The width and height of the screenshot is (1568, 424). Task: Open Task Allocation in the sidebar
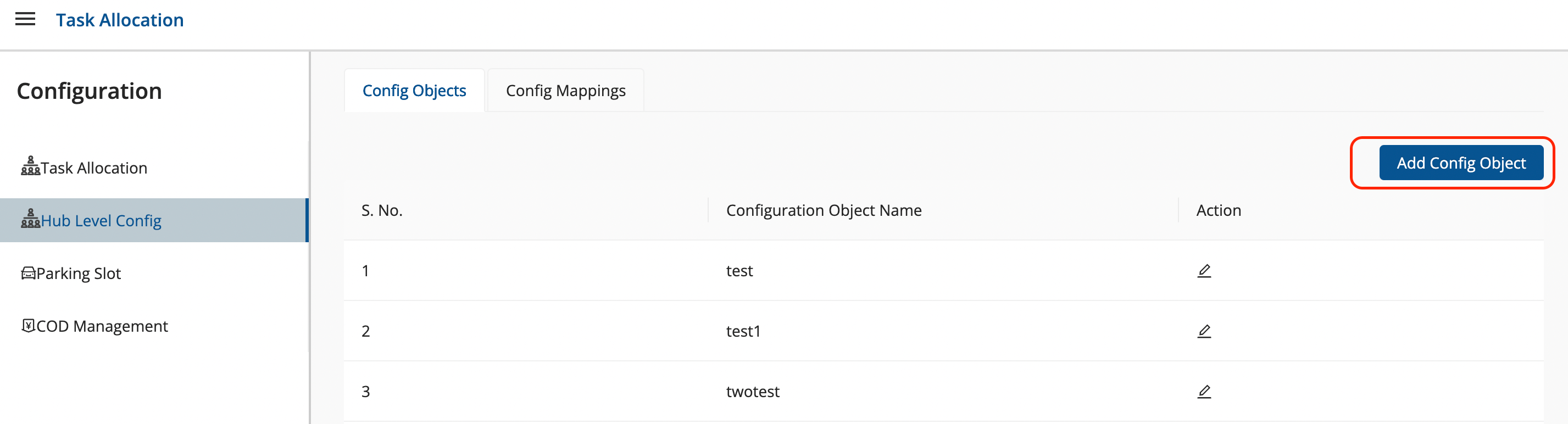94,168
